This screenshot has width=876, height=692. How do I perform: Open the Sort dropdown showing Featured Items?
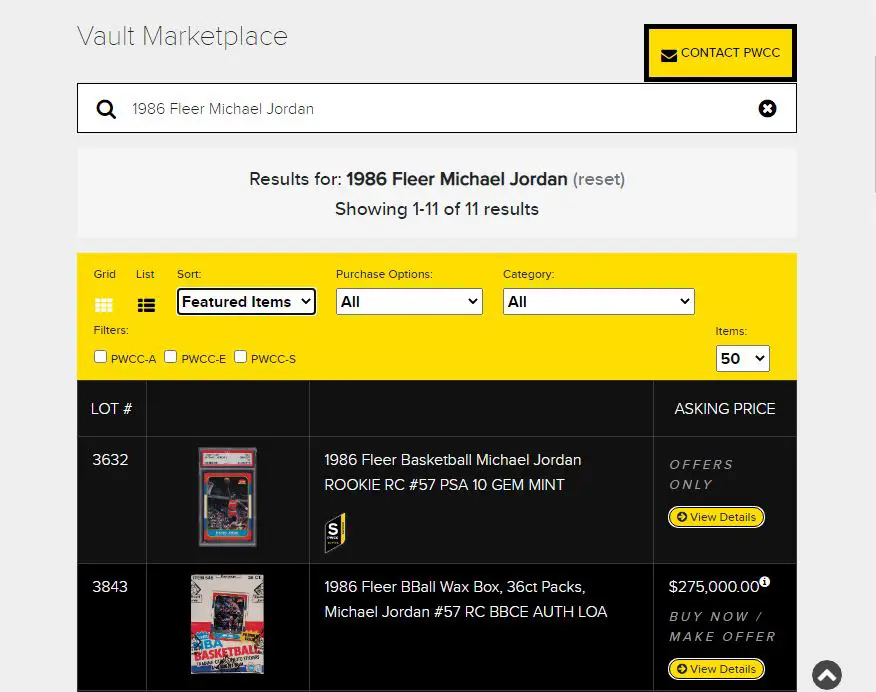[246, 302]
